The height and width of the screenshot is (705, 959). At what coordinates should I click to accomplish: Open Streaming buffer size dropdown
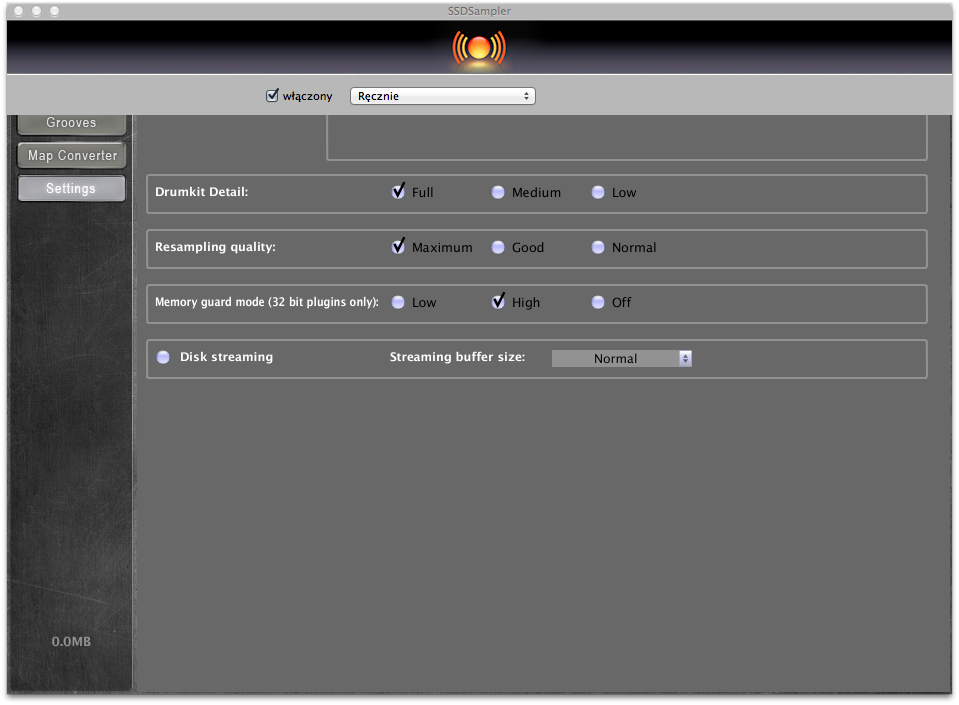pyautogui.click(x=621, y=359)
